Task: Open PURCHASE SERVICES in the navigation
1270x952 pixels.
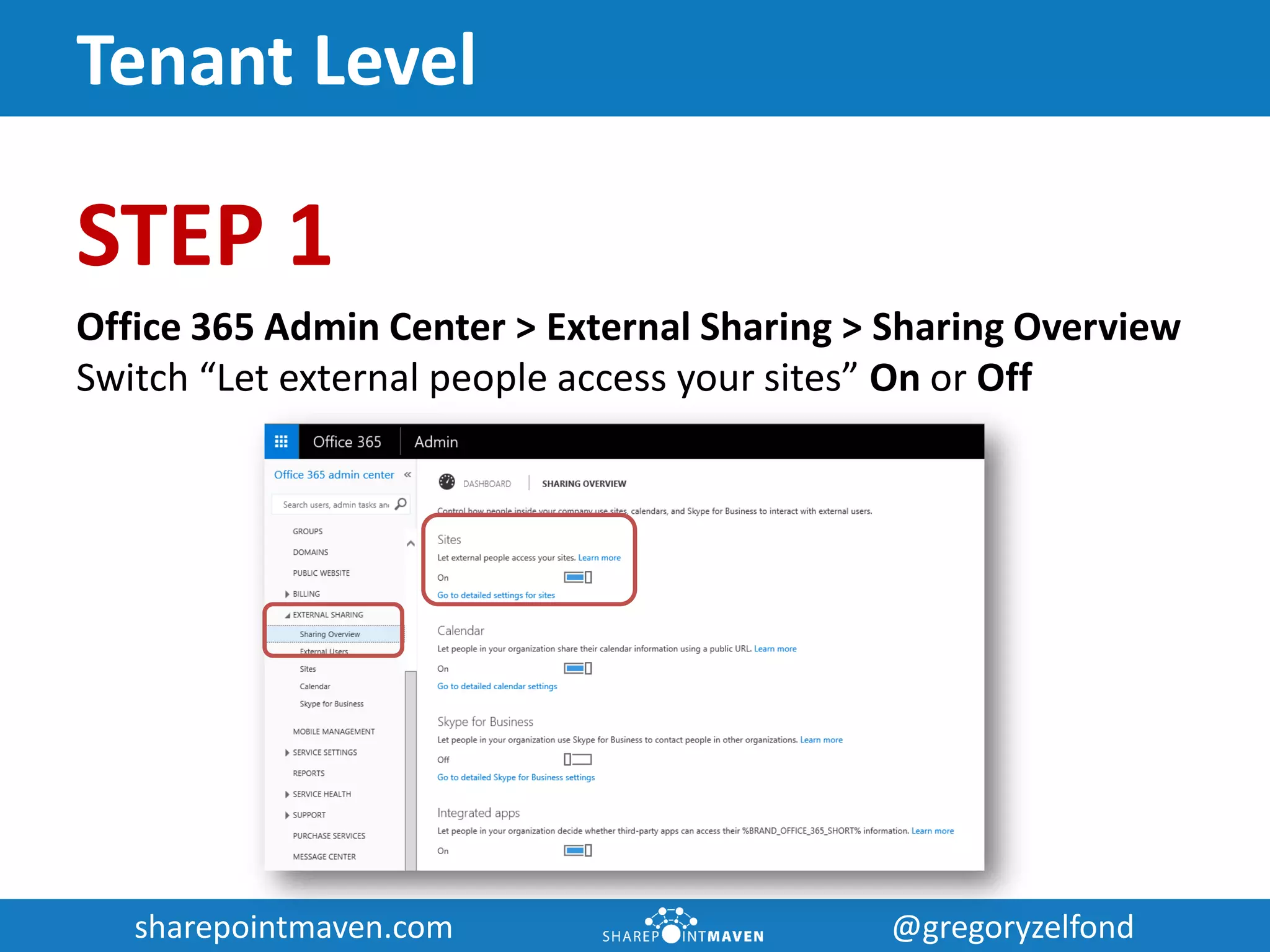Action: tap(329, 836)
